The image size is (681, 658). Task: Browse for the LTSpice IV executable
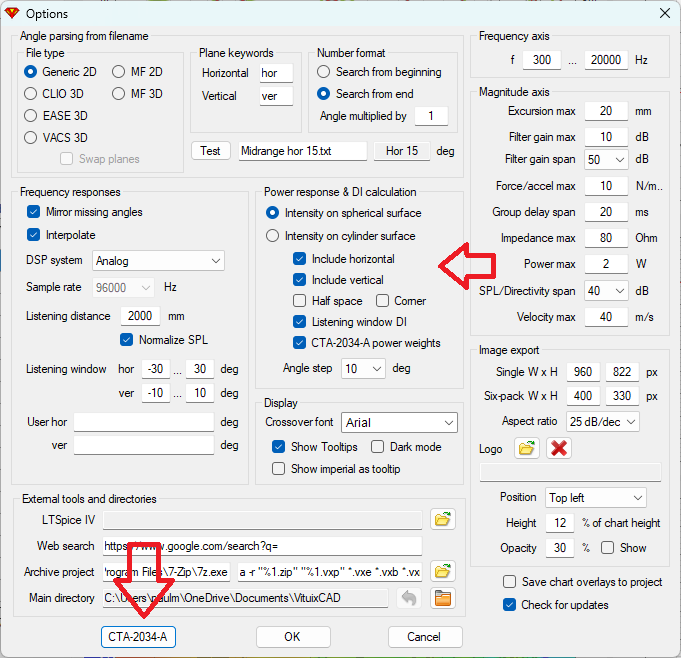(442, 519)
